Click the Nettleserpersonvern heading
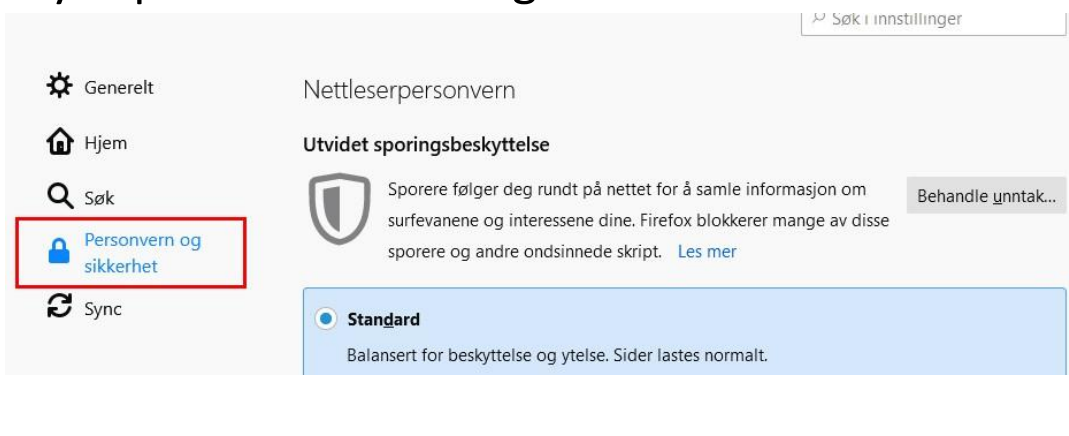 click(x=409, y=90)
